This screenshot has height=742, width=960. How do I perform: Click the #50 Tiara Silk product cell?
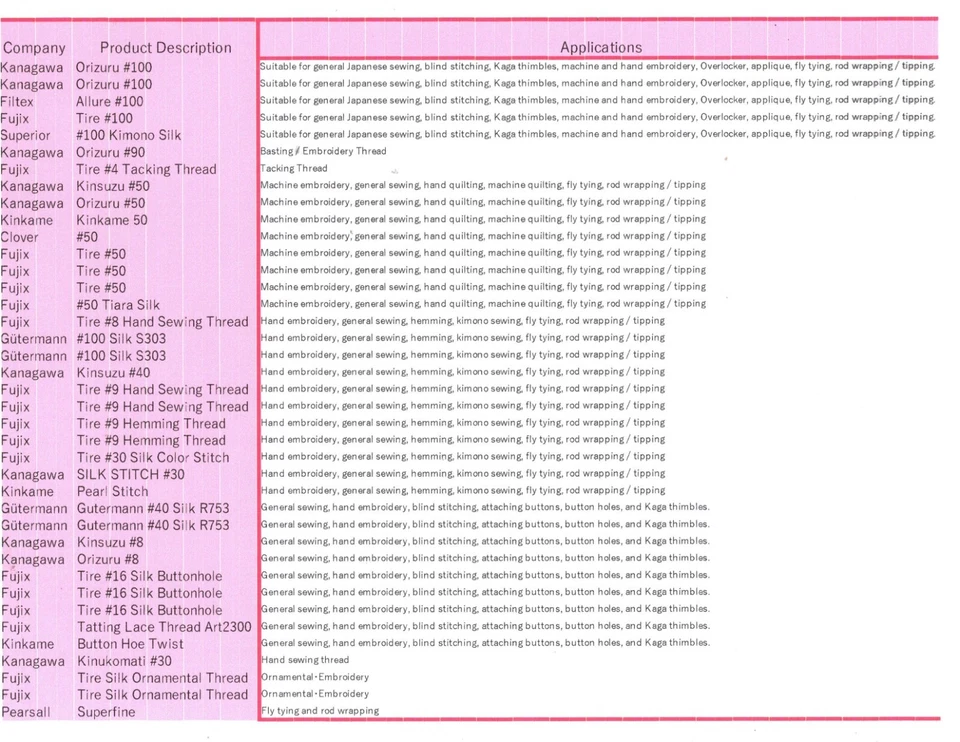pyautogui.click(x=118, y=305)
